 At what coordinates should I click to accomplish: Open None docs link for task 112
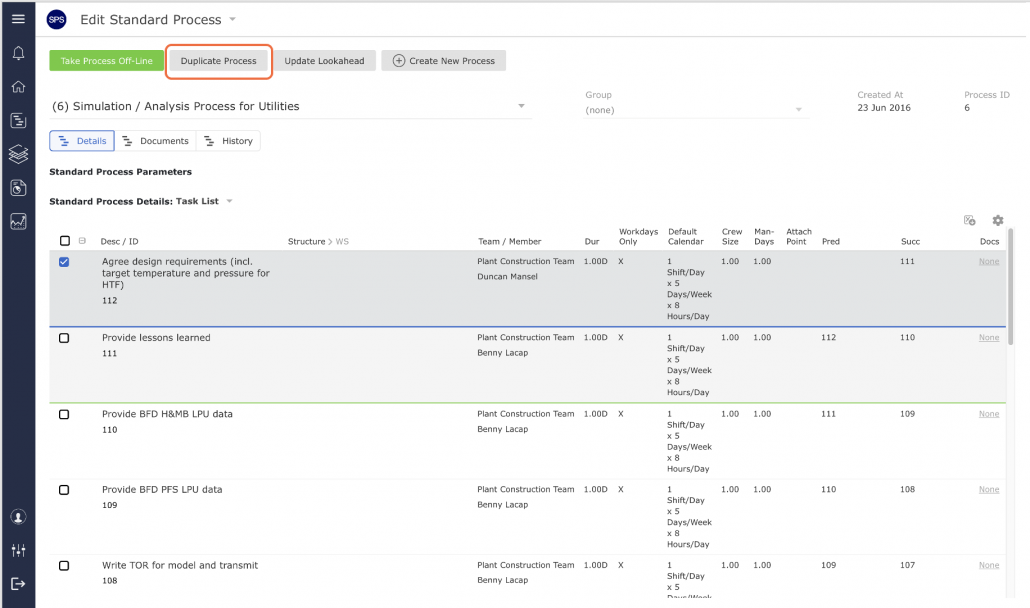pos(989,261)
